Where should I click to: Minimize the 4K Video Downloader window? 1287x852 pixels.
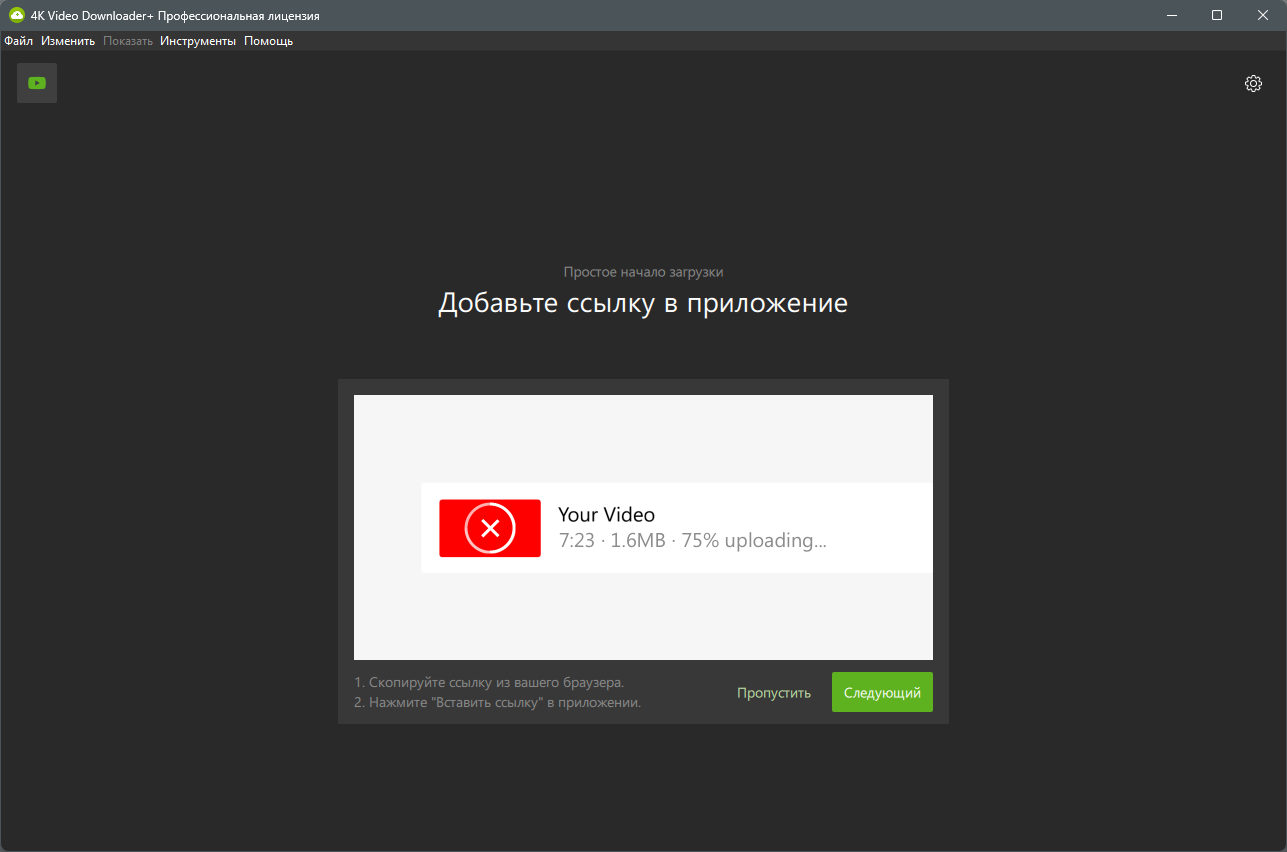coord(1171,15)
